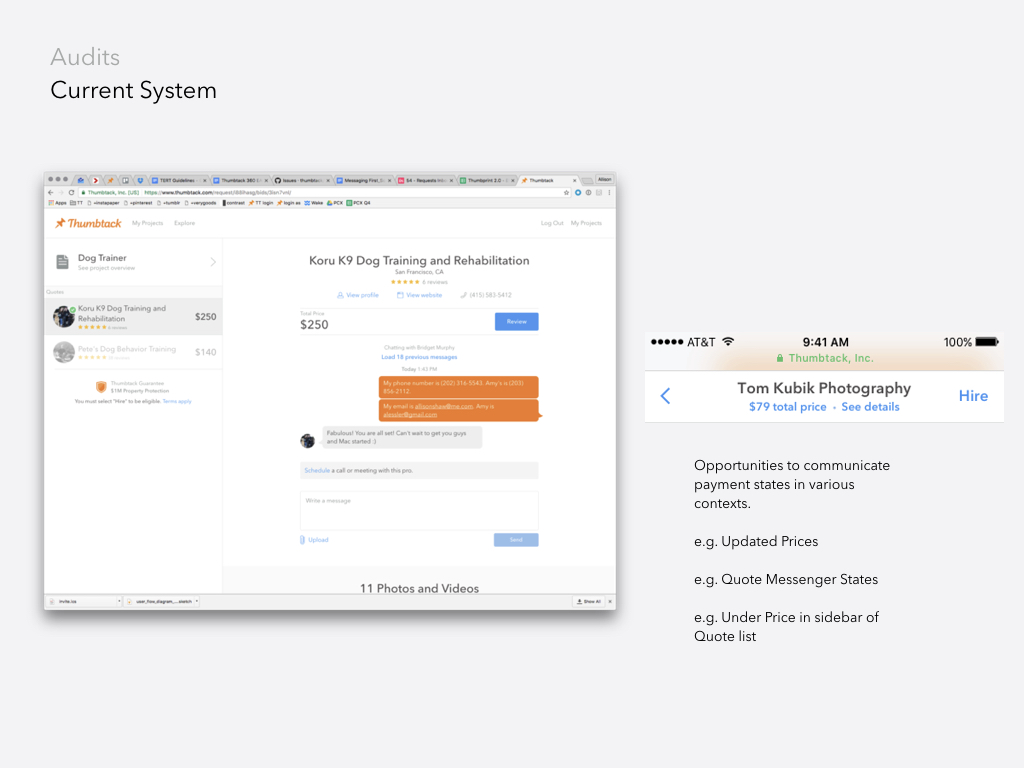This screenshot has height=768, width=1024.
Task: Click the Thumbtack logo in site header
Action: point(88,223)
